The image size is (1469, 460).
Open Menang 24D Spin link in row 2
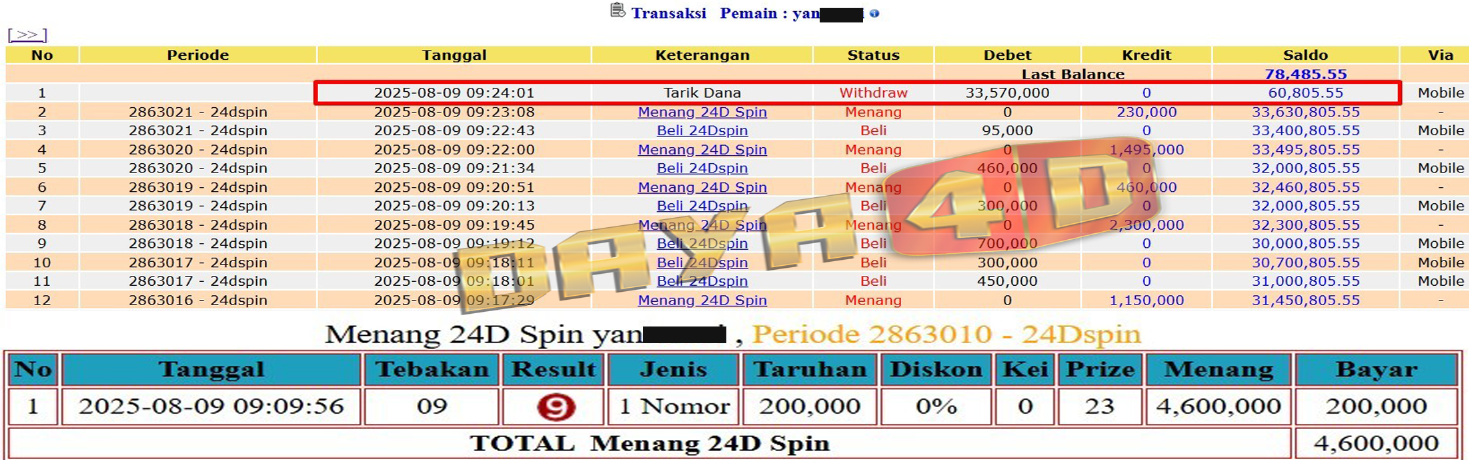point(702,112)
